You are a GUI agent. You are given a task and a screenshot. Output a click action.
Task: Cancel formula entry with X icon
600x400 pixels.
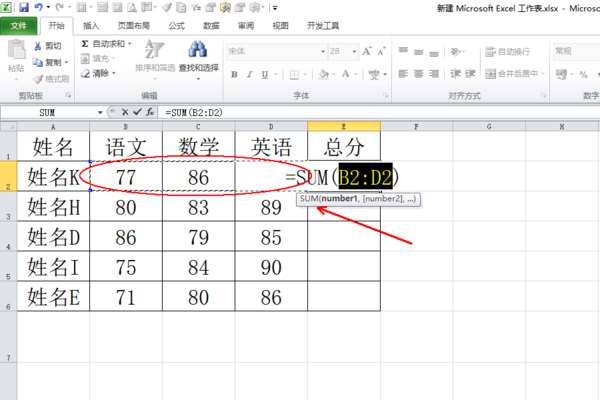coord(125,112)
